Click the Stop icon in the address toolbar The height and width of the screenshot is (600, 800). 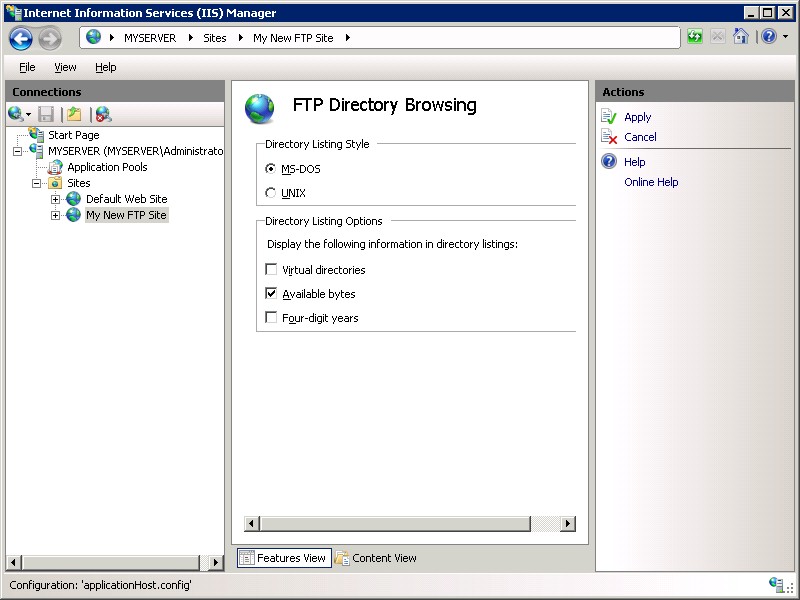[x=717, y=36]
